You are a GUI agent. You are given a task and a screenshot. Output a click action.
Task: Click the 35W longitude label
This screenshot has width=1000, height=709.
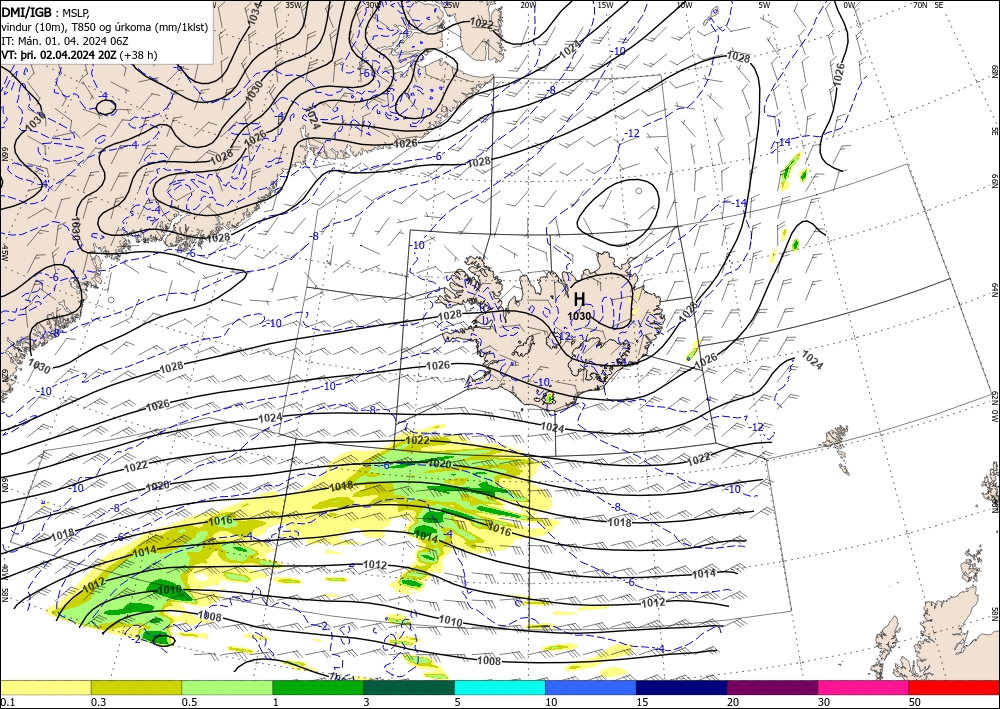point(293,5)
